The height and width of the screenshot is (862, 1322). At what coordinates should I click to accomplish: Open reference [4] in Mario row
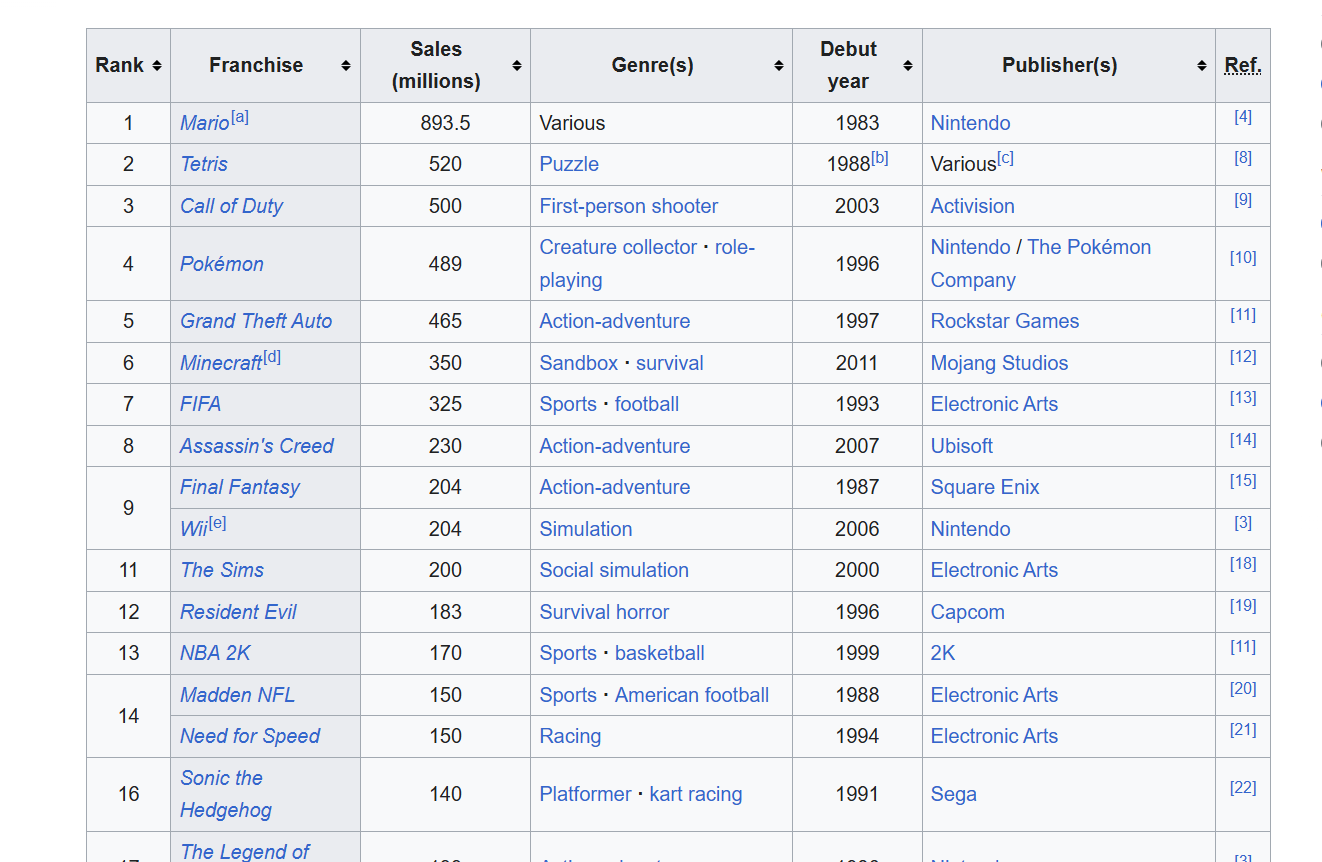(1243, 117)
